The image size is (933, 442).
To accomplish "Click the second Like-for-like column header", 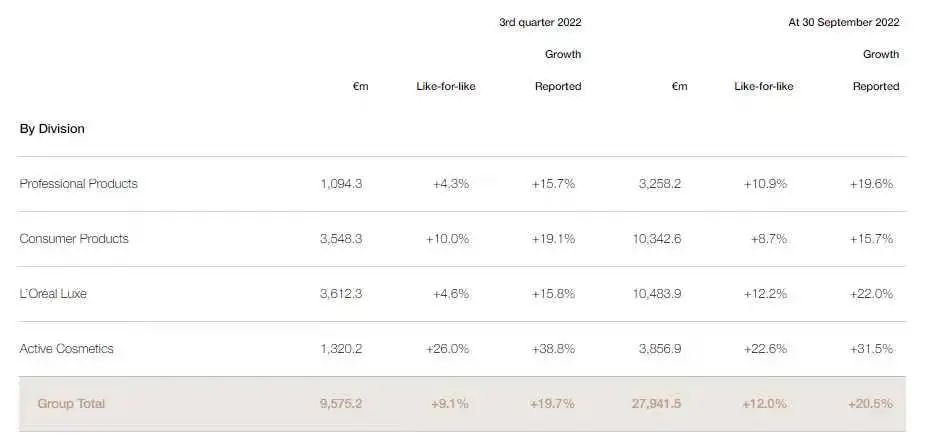I will 764,87.
